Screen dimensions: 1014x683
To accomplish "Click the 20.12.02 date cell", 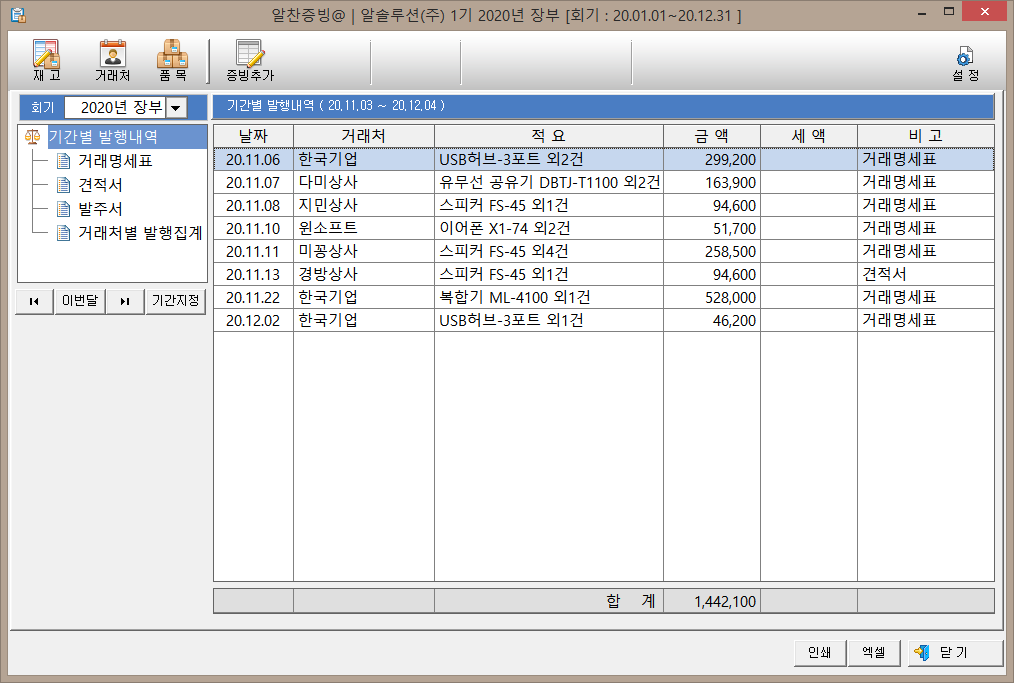I will pyautogui.click(x=254, y=320).
